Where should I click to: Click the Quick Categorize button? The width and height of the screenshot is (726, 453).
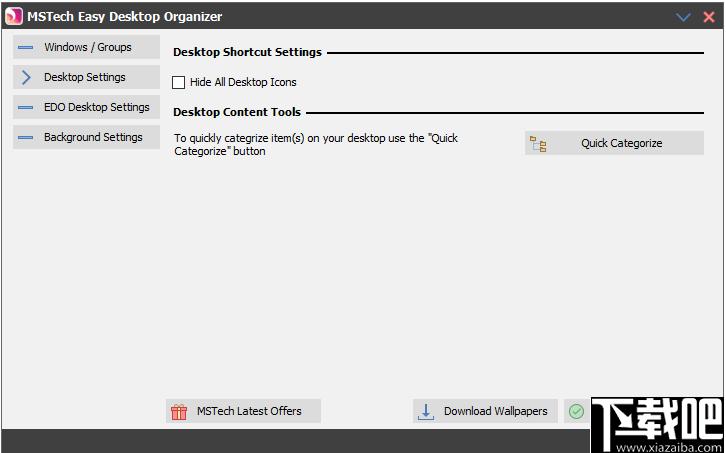pyautogui.click(x=614, y=143)
